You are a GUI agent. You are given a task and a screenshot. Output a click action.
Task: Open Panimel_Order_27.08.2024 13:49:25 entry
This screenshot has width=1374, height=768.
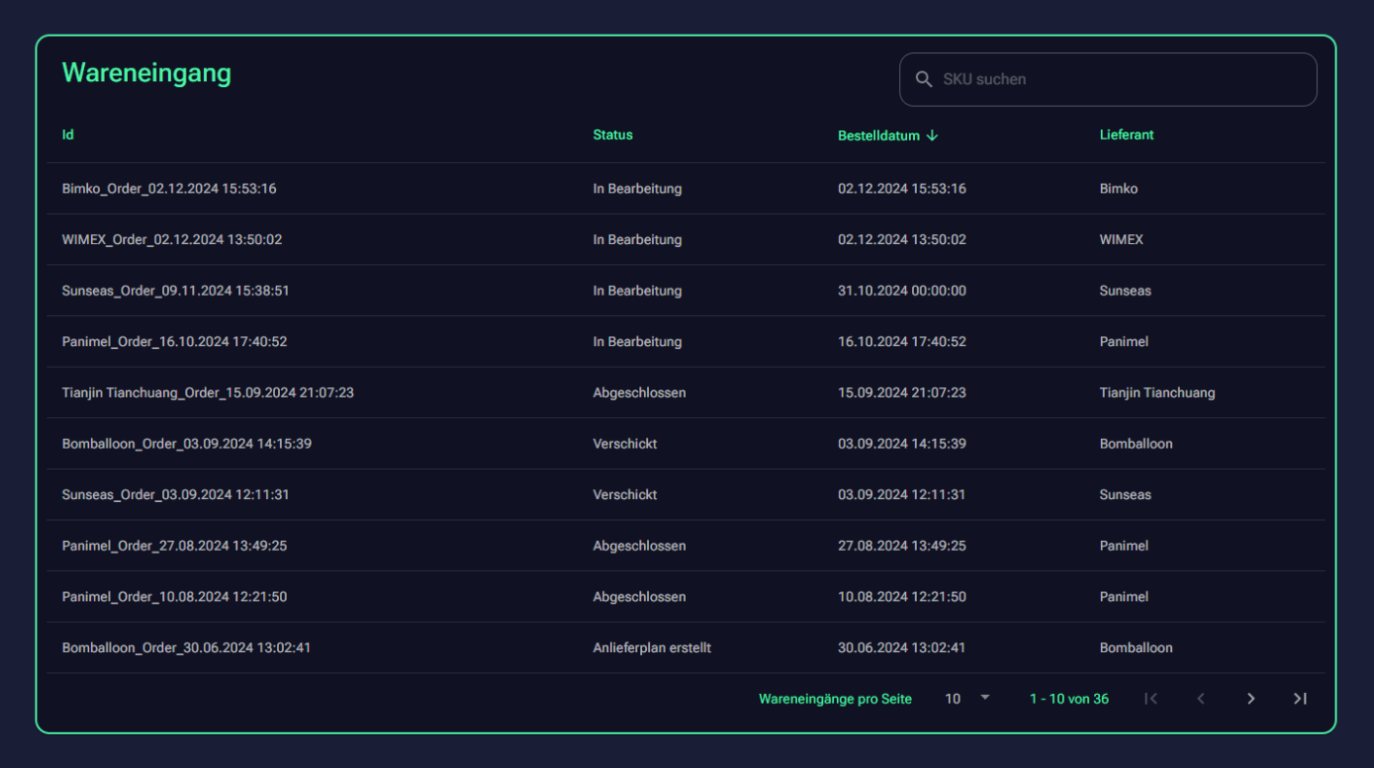pyautogui.click(x=174, y=546)
